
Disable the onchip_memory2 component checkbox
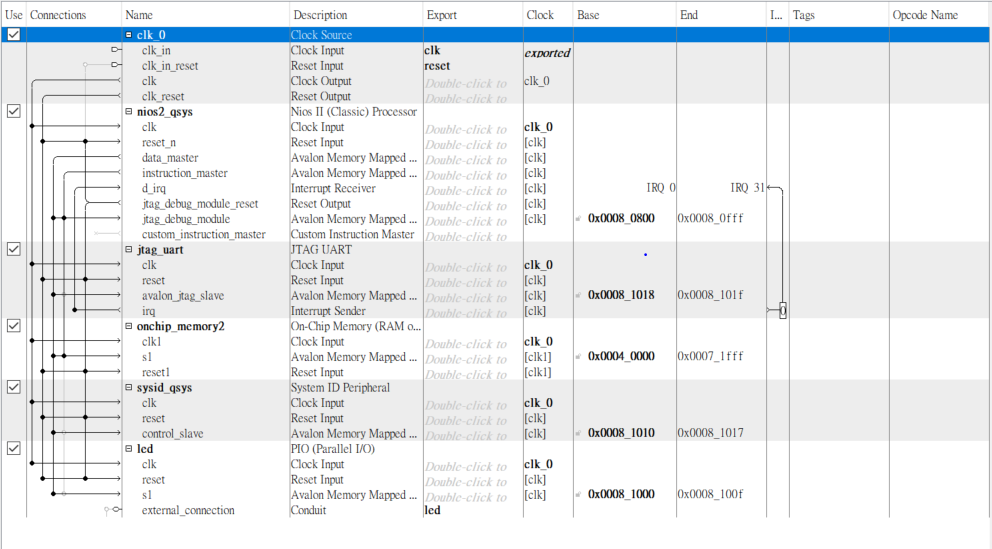coord(13,326)
